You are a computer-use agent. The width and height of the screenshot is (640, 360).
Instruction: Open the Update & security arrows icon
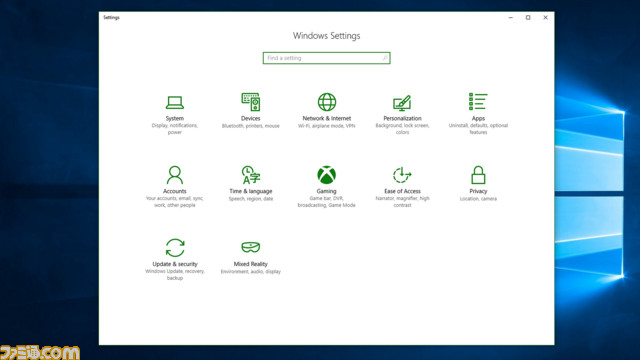(175, 248)
